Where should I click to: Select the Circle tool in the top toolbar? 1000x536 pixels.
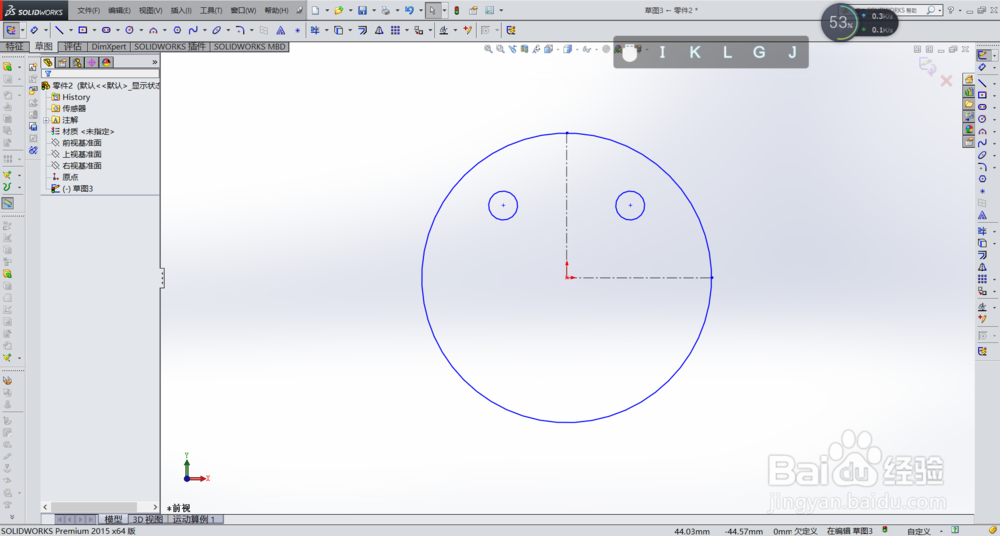[x=129, y=30]
